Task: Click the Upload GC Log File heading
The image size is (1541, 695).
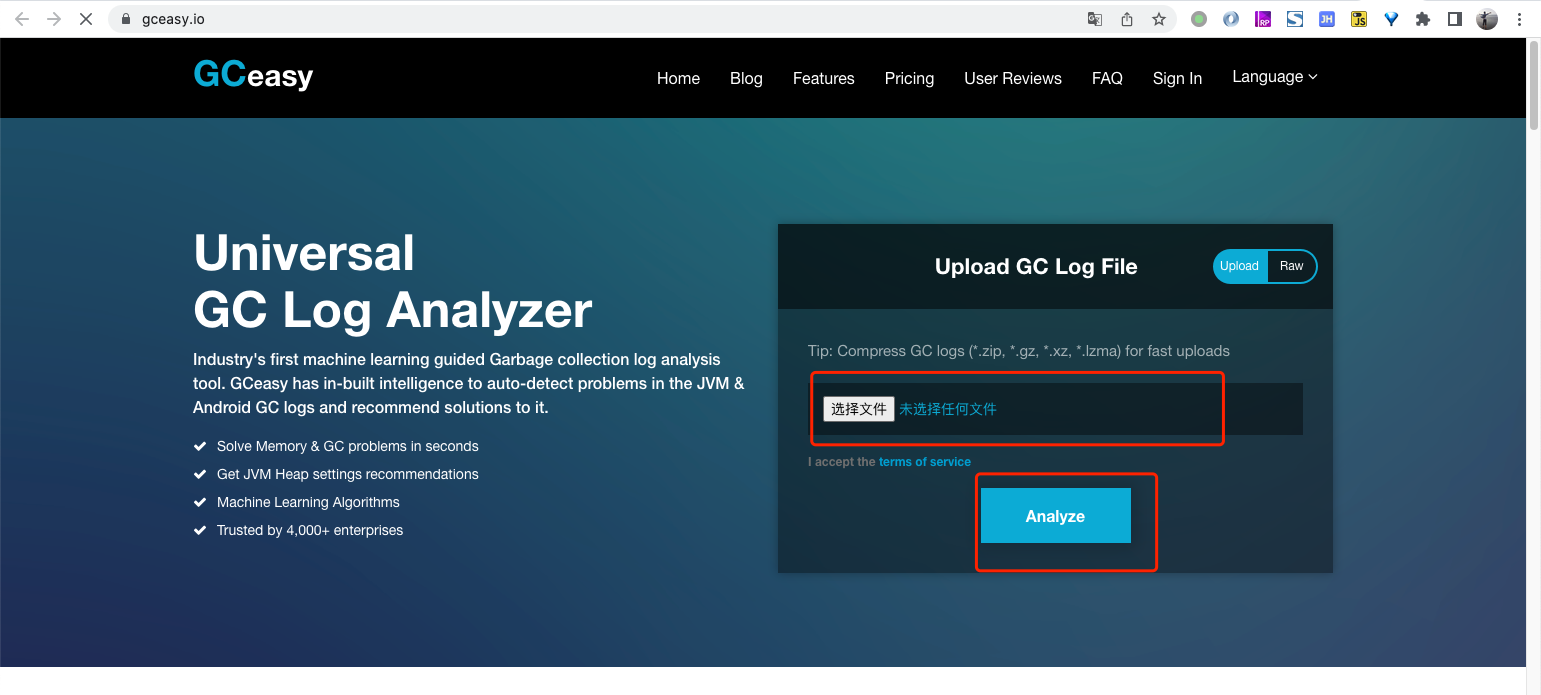Action: (1036, 267)
